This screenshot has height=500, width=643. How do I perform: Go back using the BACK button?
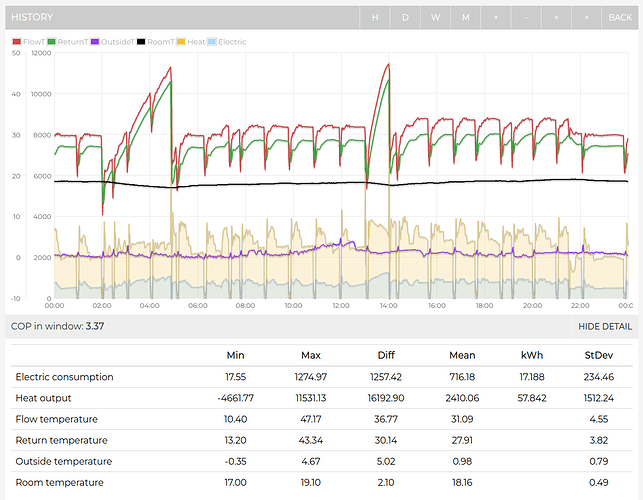tap(620, 17)
